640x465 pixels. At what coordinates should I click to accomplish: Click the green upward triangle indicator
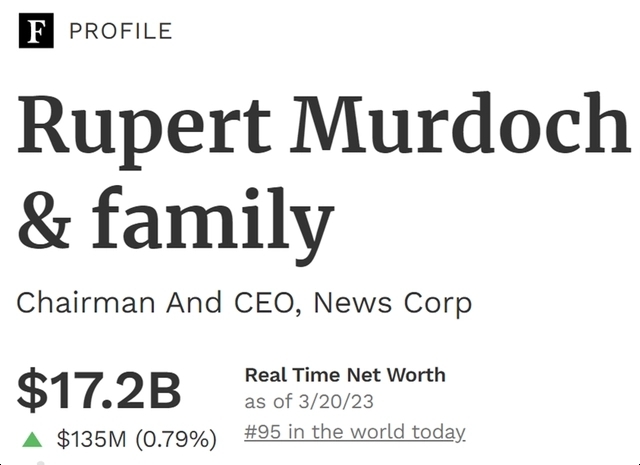(33, 439)
